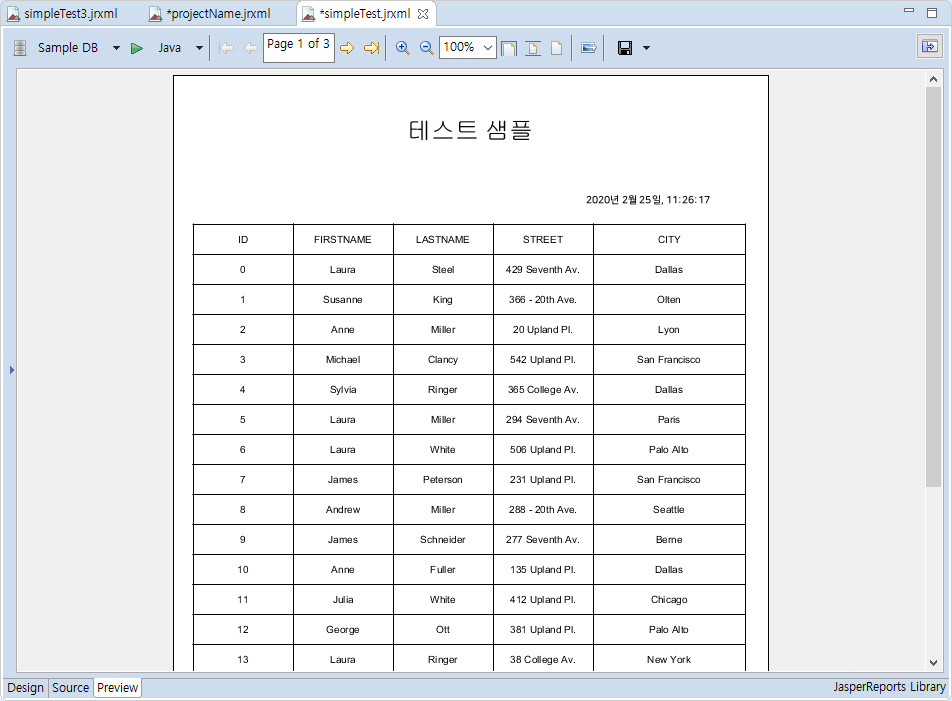Click the cell containing Lyon
Viewport: 952px width, 701px height.
[x=669, y=330]
